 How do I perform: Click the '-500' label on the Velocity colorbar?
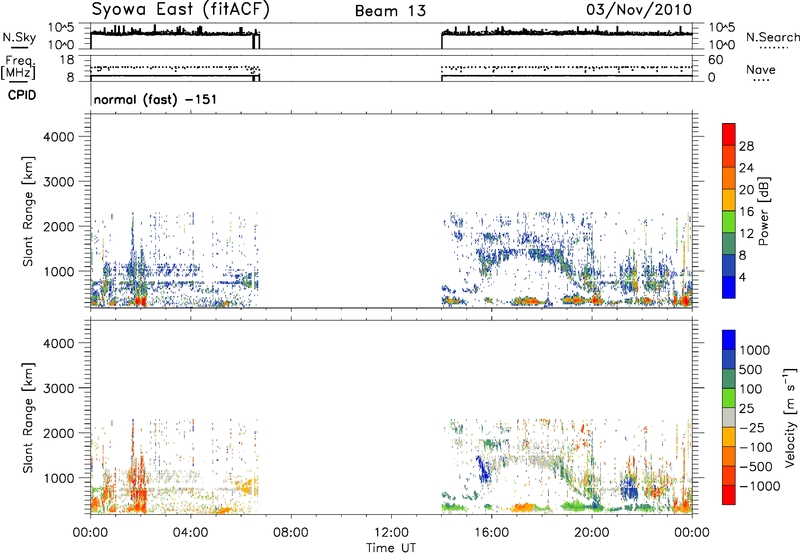756,466
